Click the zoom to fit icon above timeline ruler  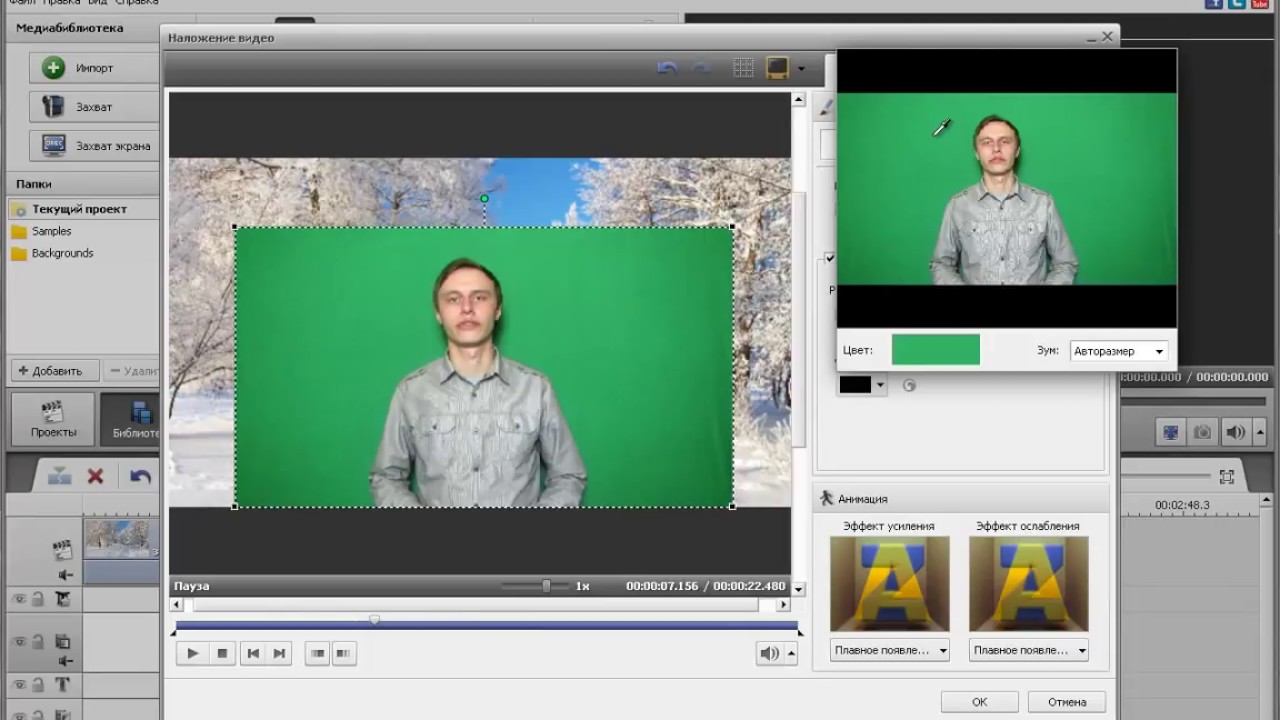(1226, 477)
